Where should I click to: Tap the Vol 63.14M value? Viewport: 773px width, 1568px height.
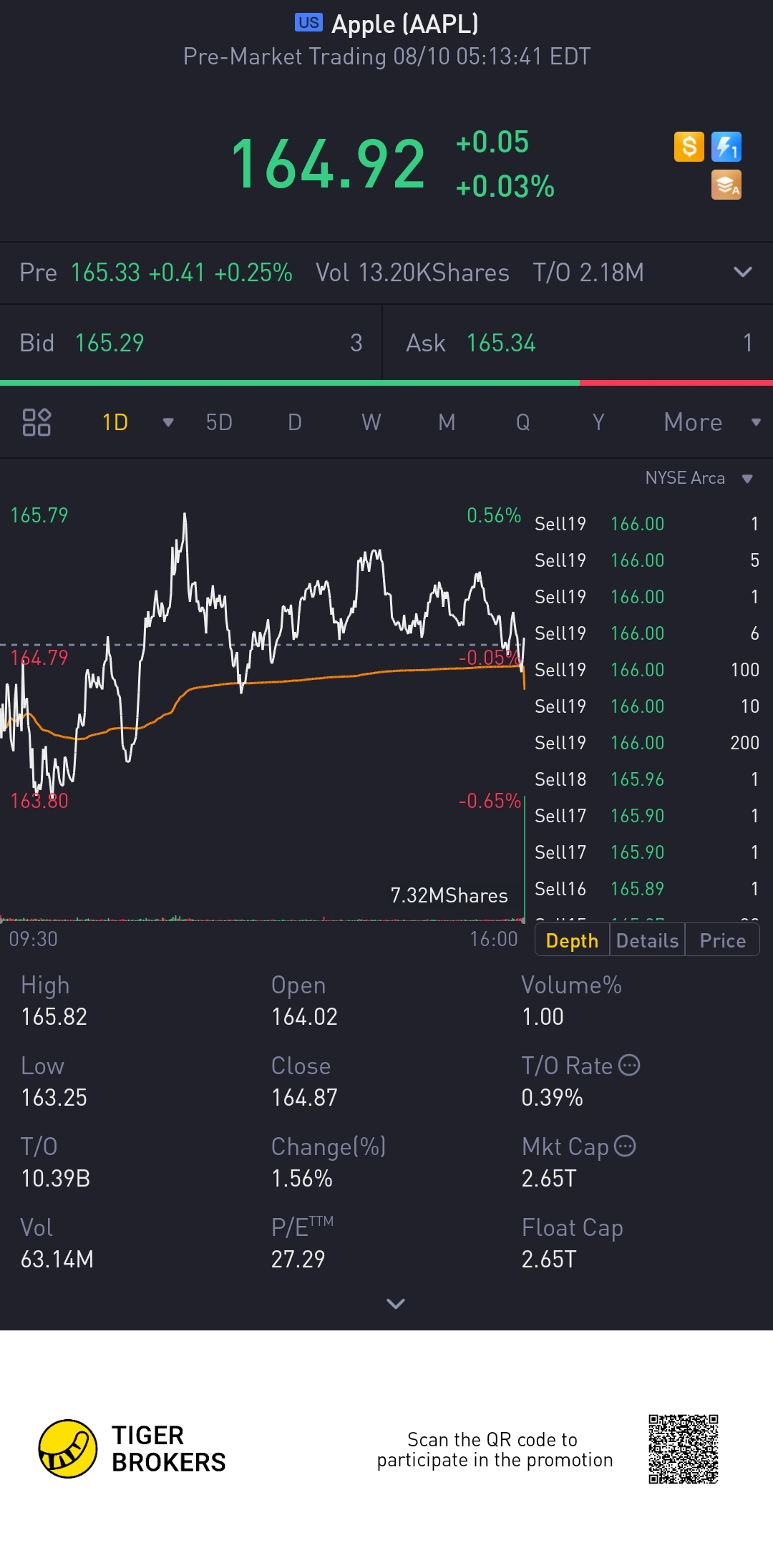(57, 1259)
